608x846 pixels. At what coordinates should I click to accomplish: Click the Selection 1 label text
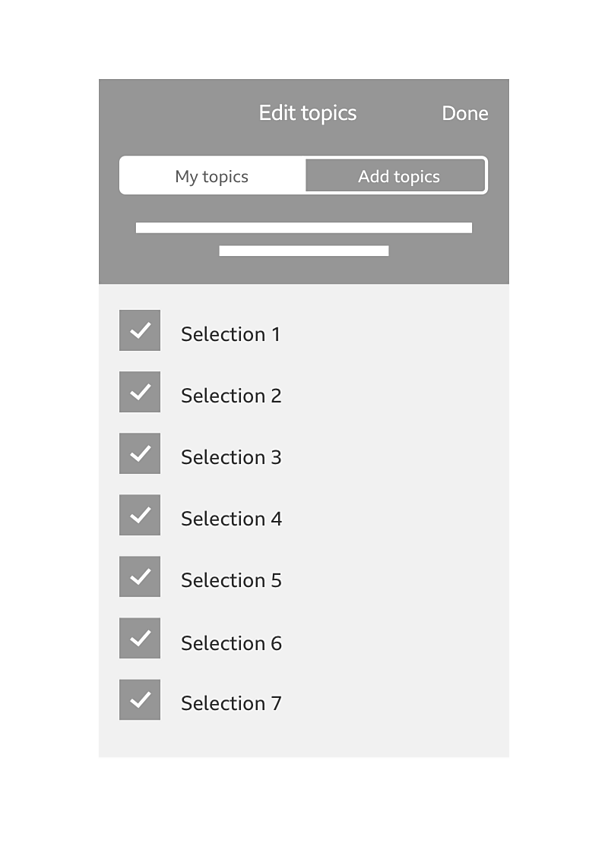tap(230, 334)
